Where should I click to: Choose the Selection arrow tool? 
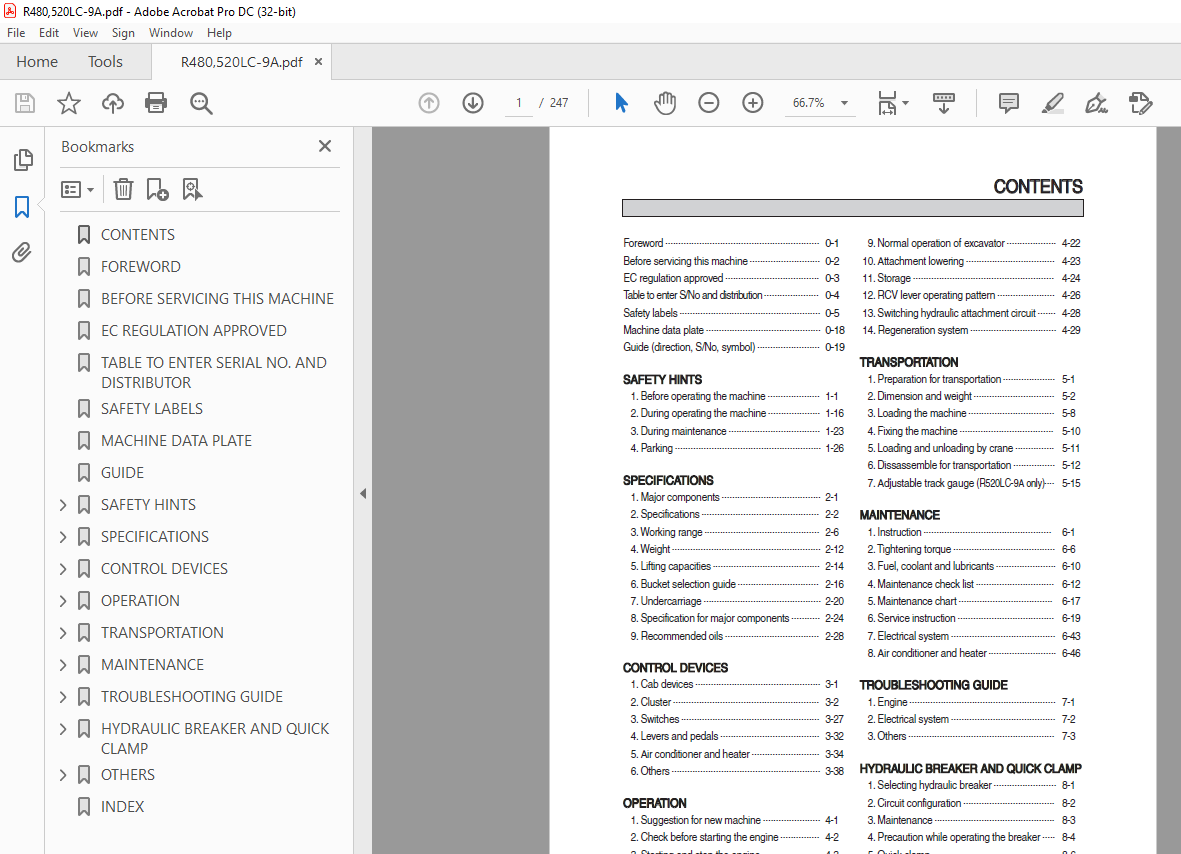(621, 103)
